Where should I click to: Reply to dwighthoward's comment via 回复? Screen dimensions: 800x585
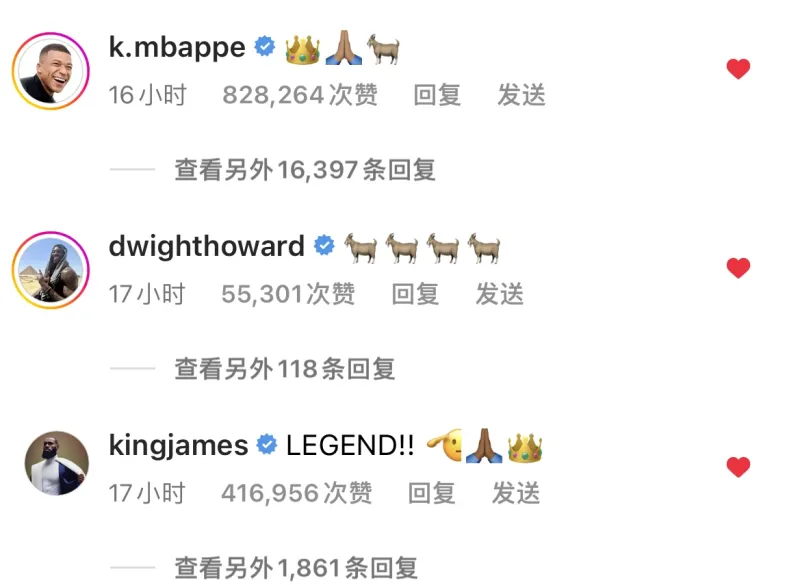click(x=415, y=294)
